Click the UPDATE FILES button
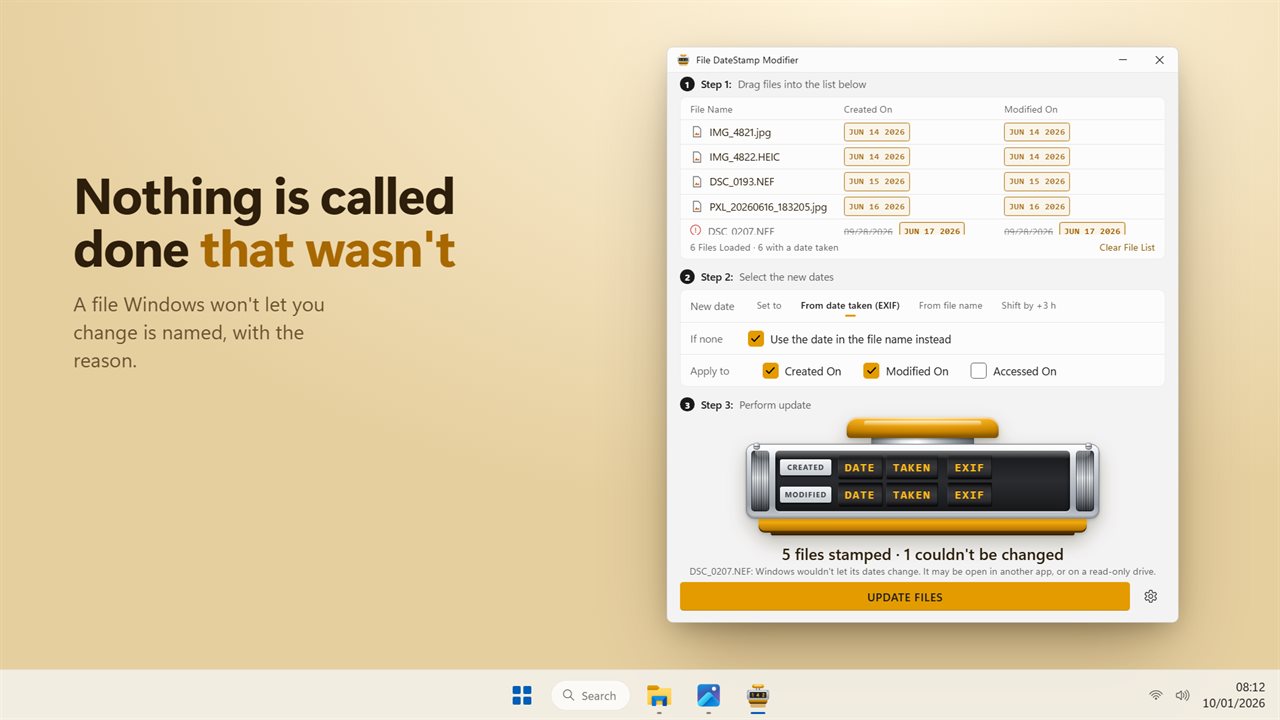Screen dimensions: 1280x720 click(x=905, y=597)
